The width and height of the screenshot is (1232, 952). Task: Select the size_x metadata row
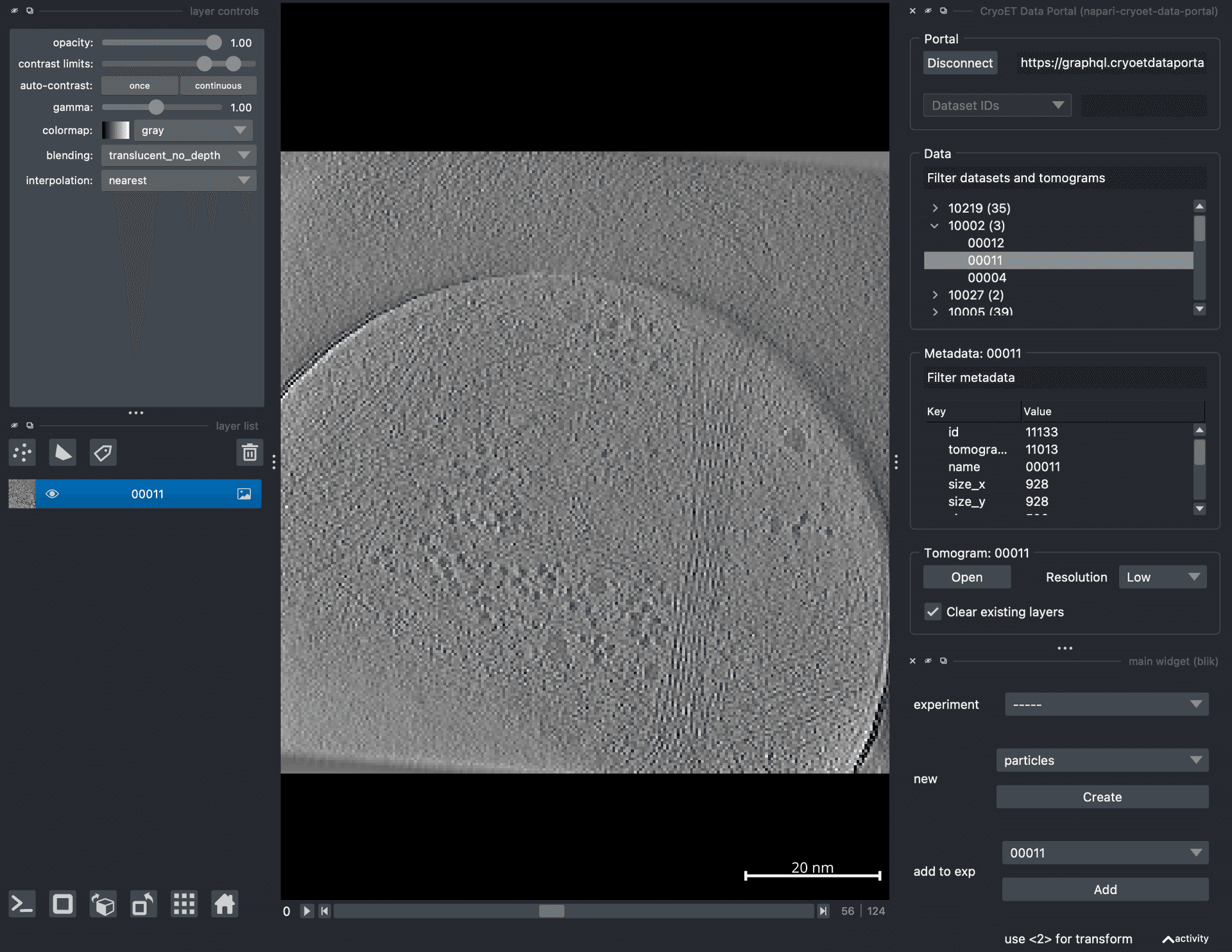1058,484
